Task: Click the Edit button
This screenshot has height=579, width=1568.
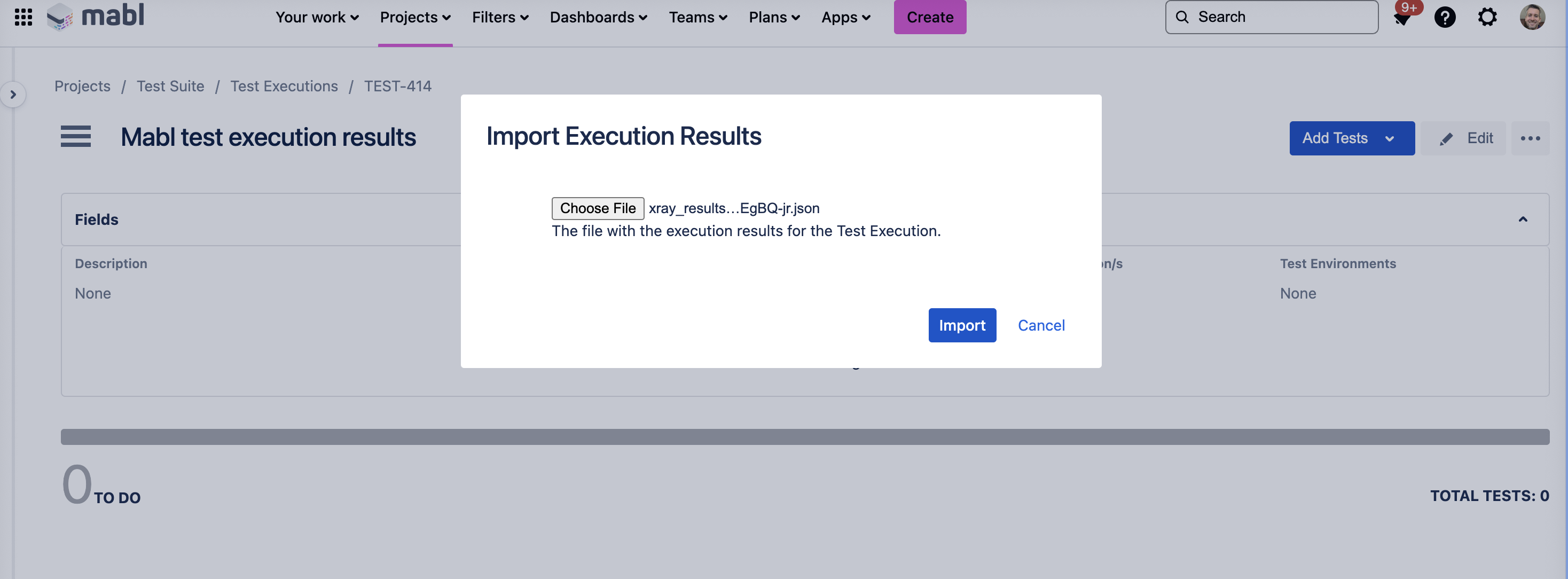Action: 1463,138
